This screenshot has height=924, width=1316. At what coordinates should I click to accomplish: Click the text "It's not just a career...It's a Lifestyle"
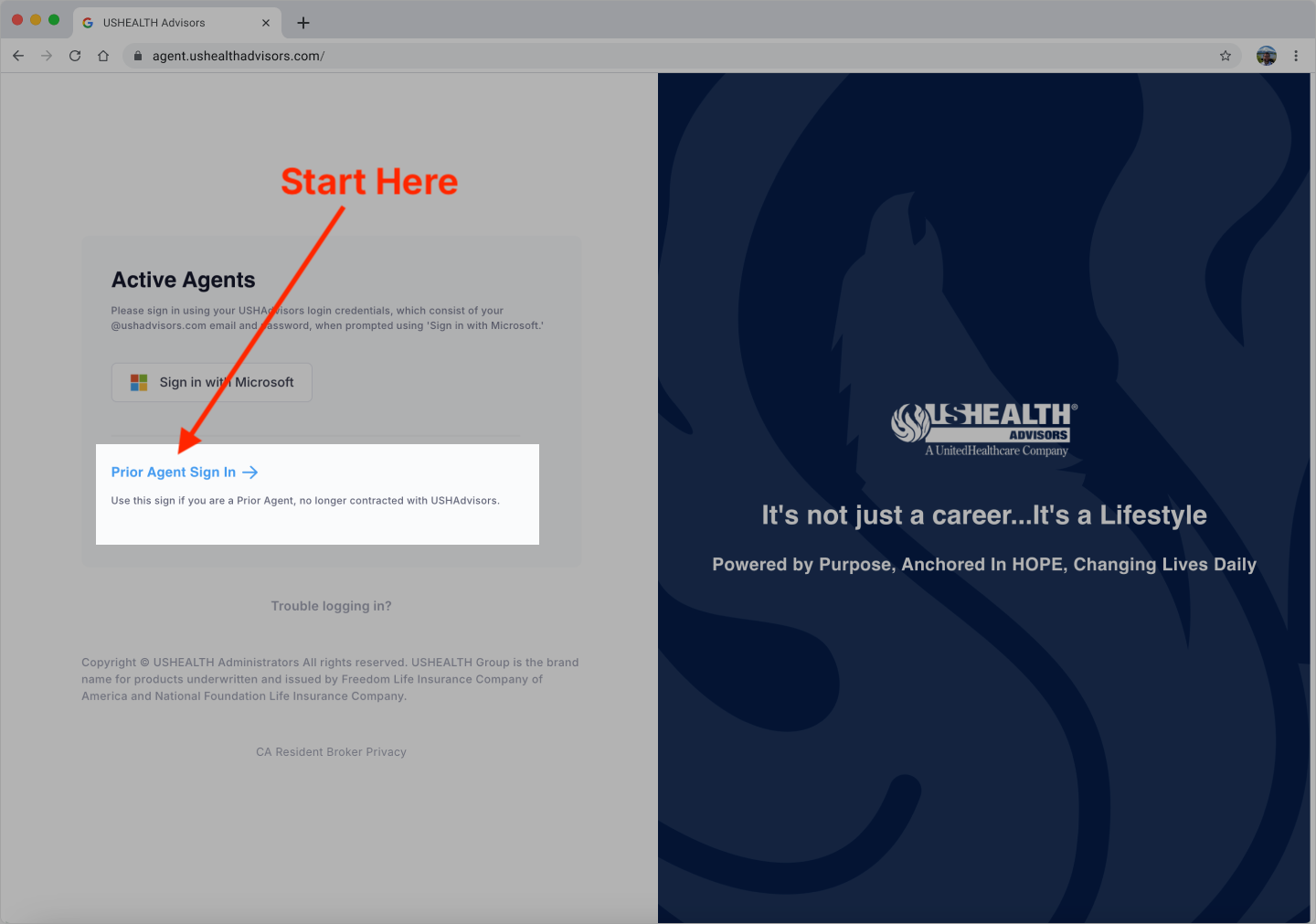[x=984, y=515]
